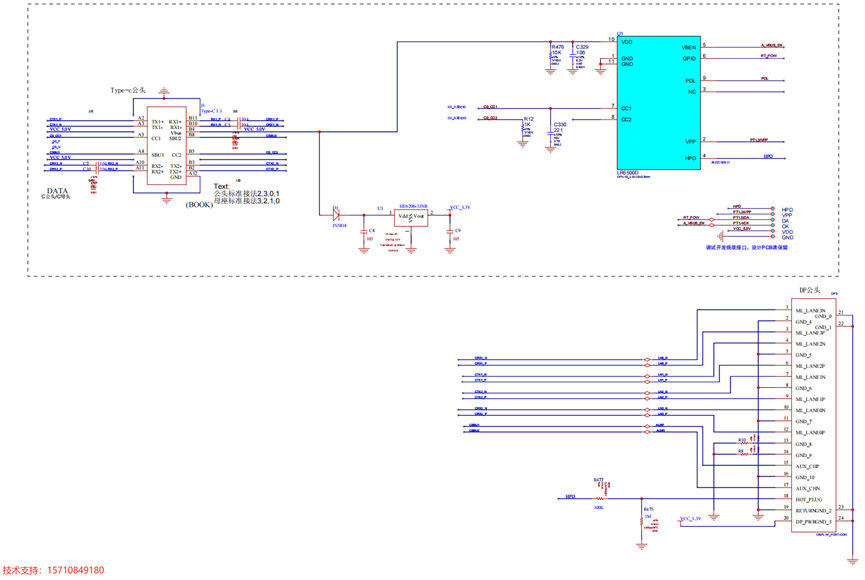Click the CK label on debug header
The height and width of the screenshot is (580, 865).
[x=785, y=226]
